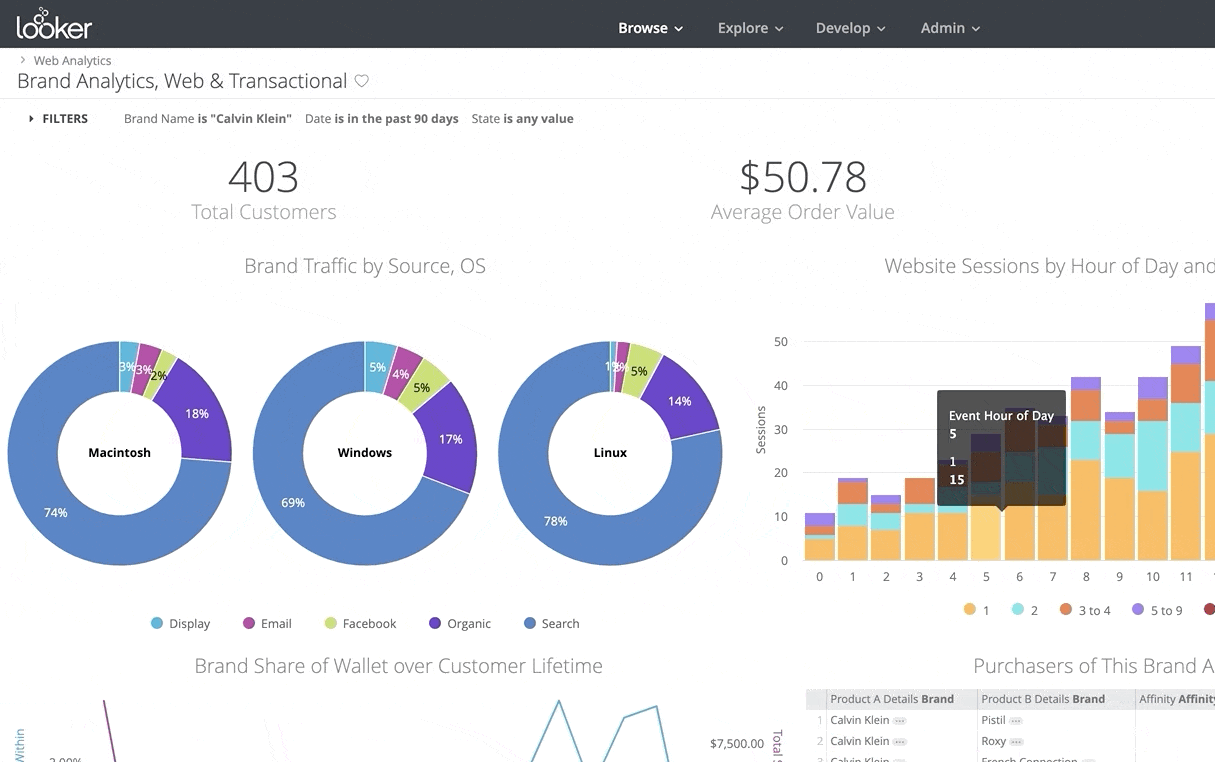Viewport: 1215px width, 762px height.
Task: Click the 74% Search segment of Macintosh donut
Action: click(x=56, y=513)
